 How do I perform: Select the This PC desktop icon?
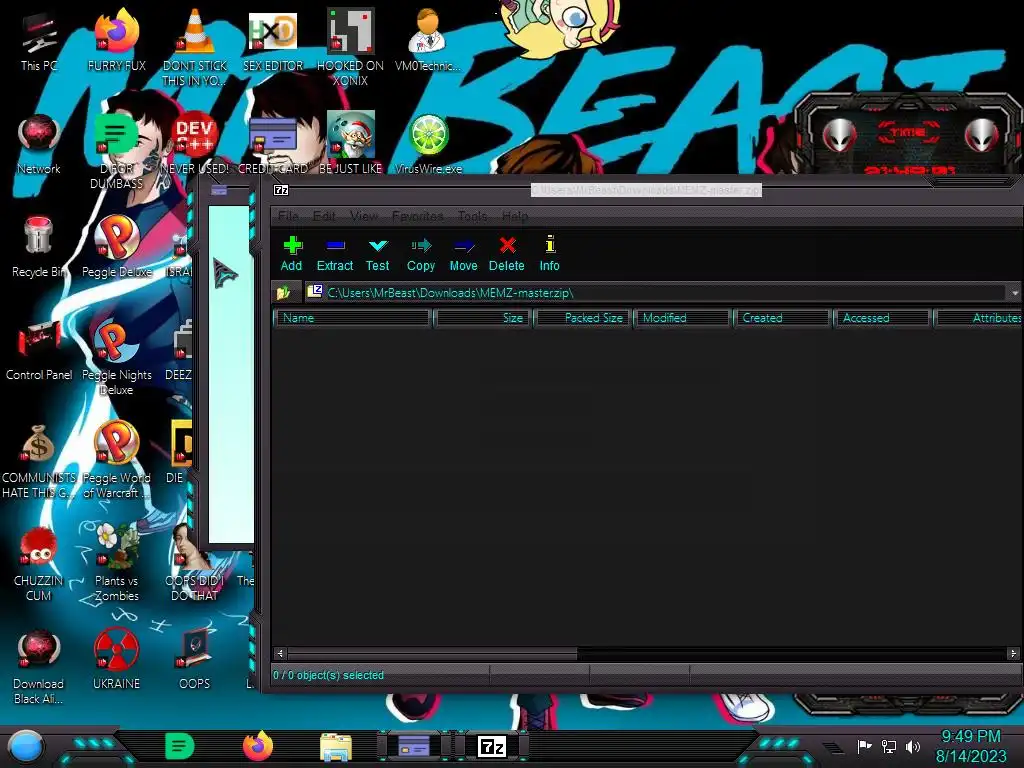pos(39,42)
